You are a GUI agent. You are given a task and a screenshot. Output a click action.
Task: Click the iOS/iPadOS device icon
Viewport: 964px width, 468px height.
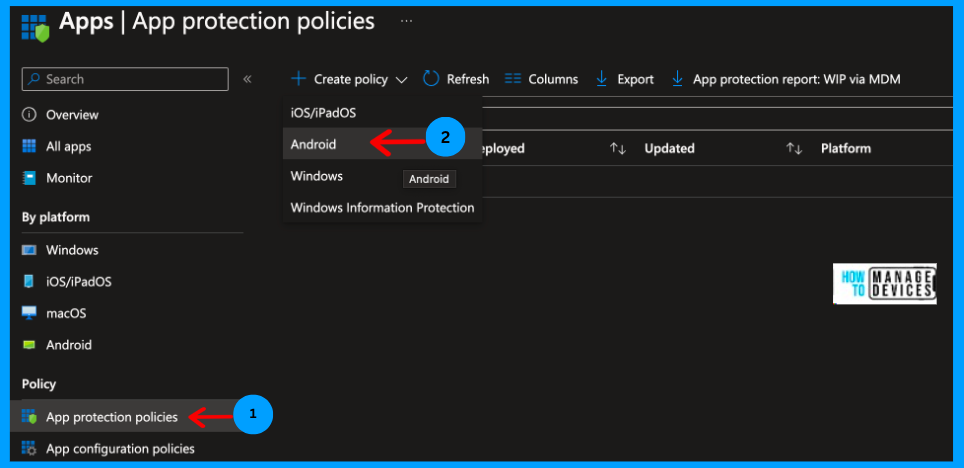pyautogui.click(x=29, y=282)
